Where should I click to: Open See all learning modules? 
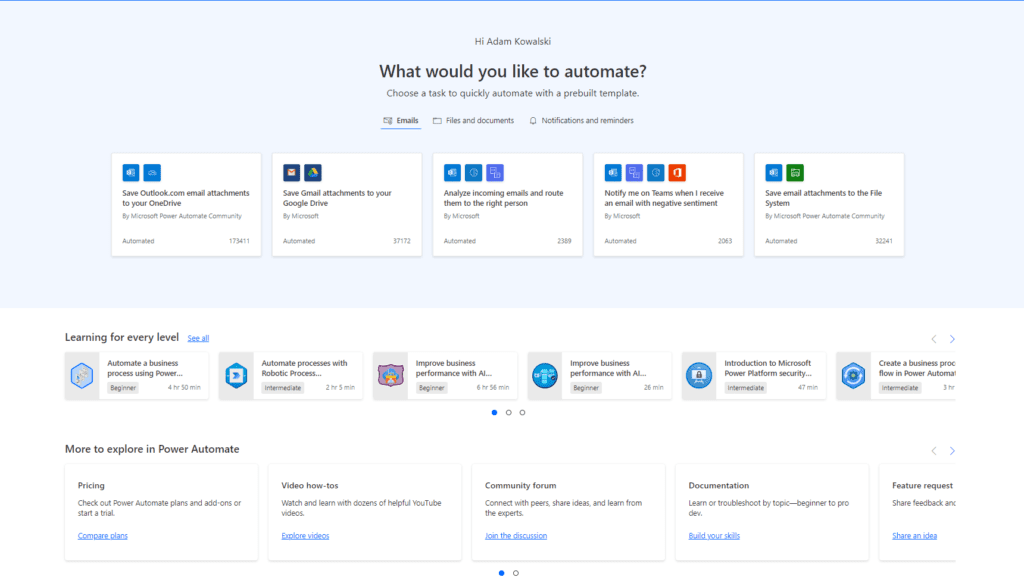point(197,338)
